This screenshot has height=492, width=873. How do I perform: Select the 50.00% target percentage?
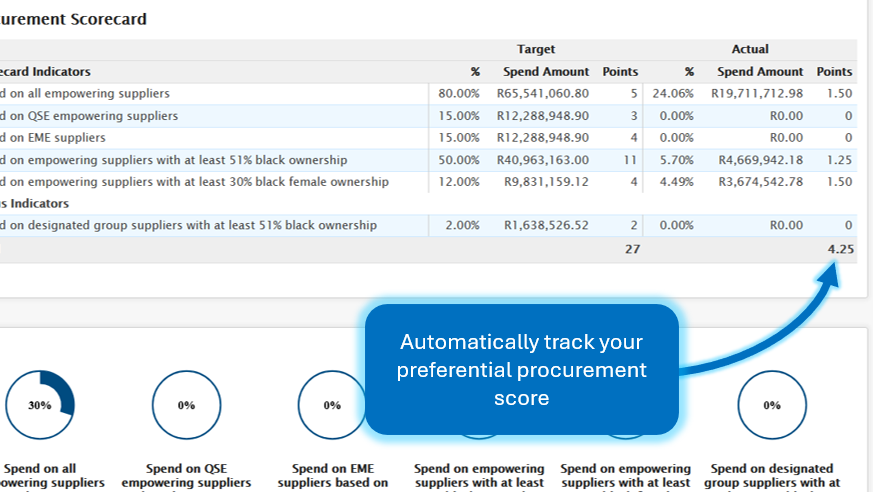459,160
